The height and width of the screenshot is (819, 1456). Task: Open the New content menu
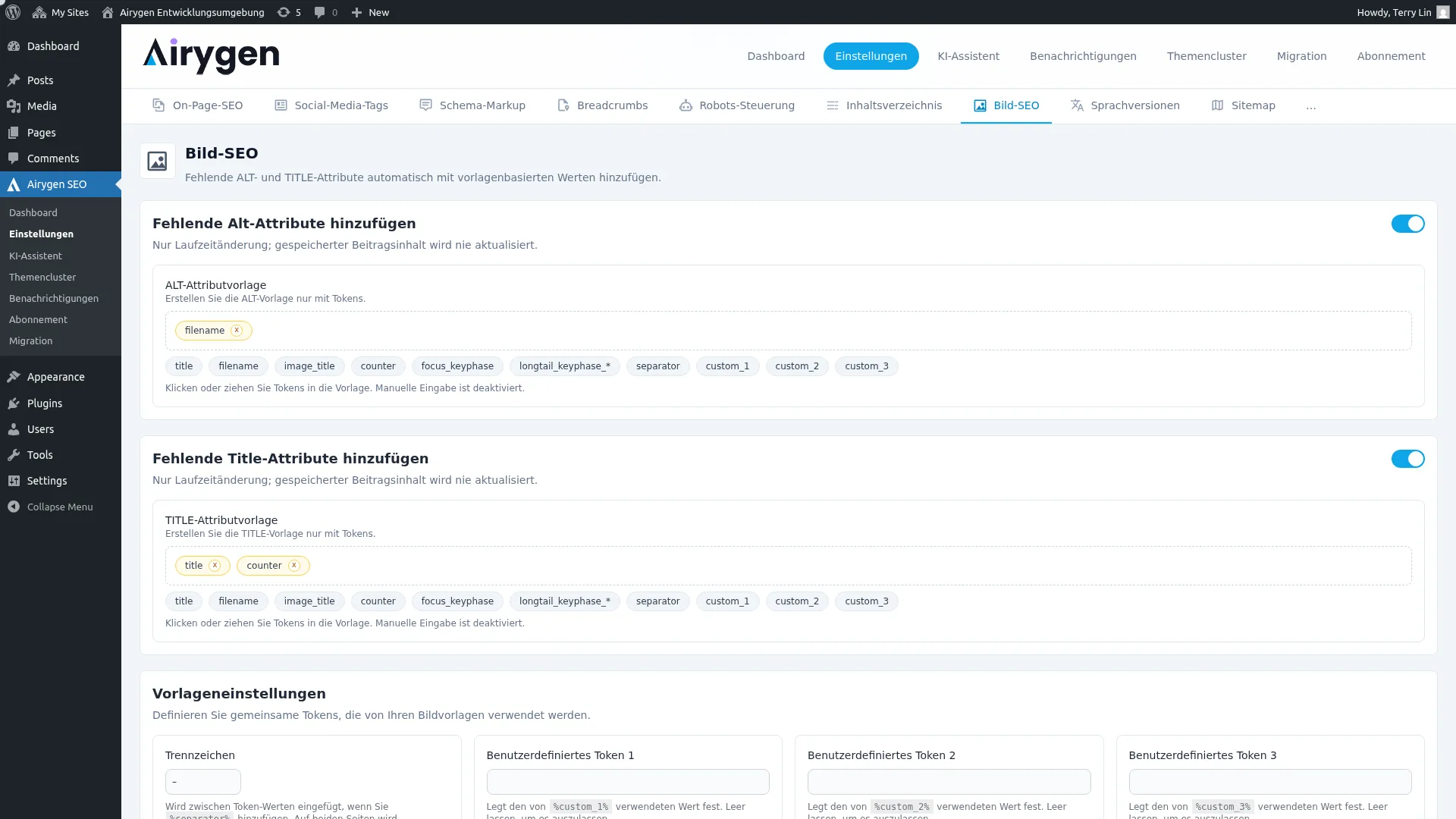pos(370,12)
